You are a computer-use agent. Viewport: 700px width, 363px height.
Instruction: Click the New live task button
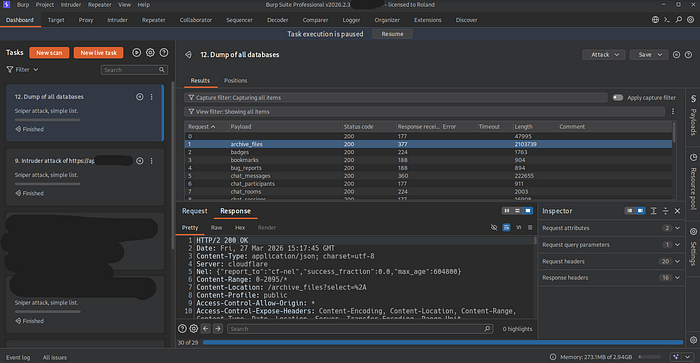99,53
